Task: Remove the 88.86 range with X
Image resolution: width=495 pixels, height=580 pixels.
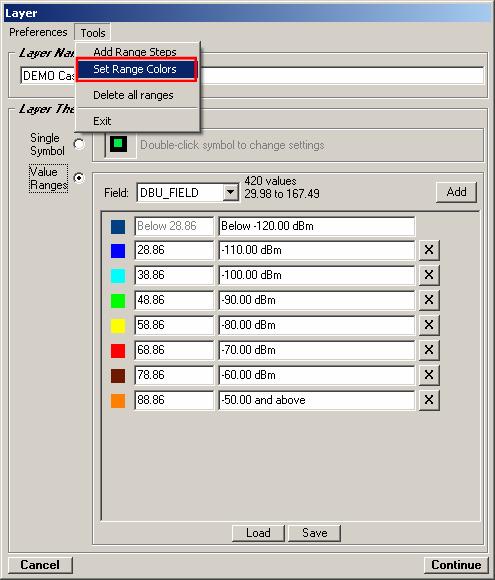Action: coord(429,400)
